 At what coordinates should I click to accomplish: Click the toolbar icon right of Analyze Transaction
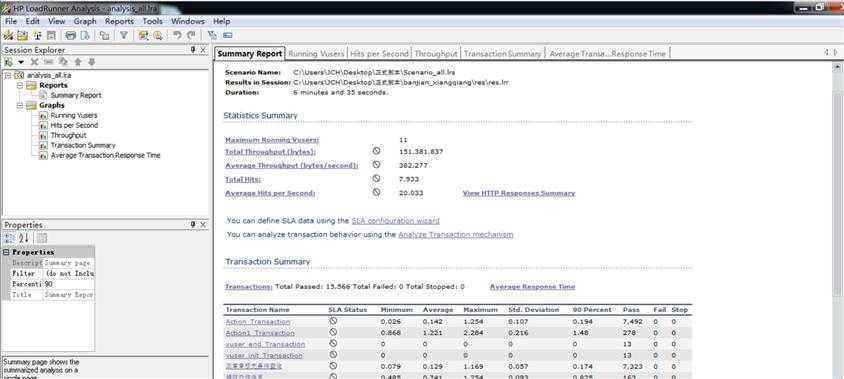(158, 36)
